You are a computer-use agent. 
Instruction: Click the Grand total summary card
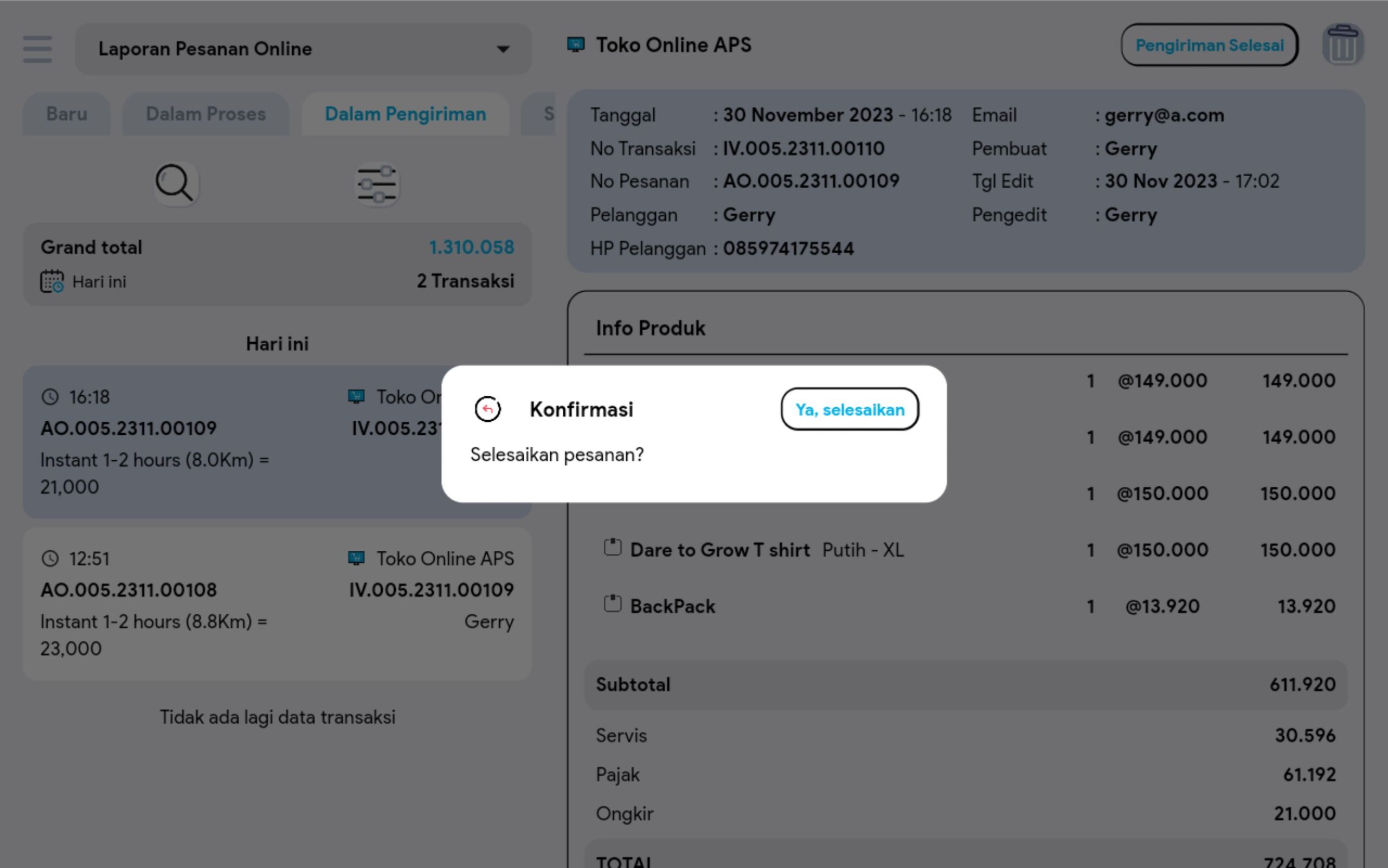[277, 264]
